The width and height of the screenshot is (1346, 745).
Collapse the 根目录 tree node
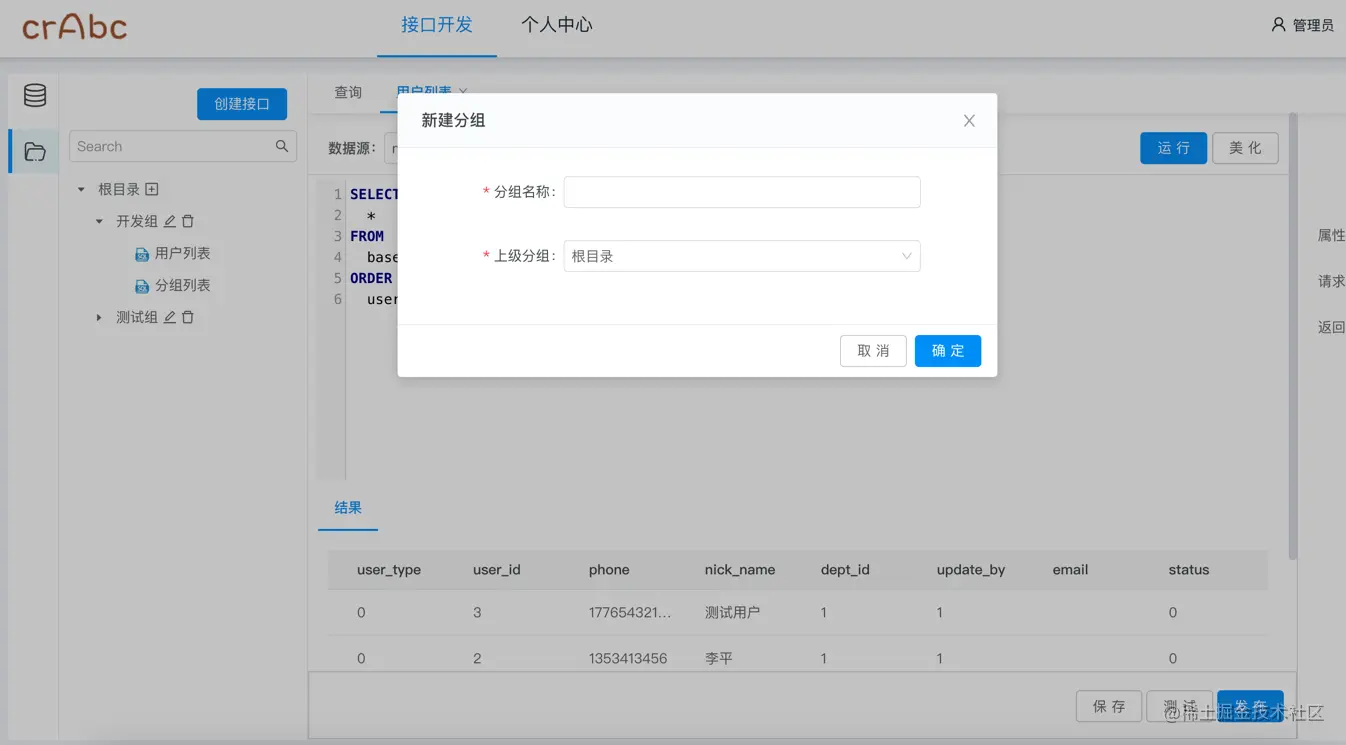click(81, 190)
